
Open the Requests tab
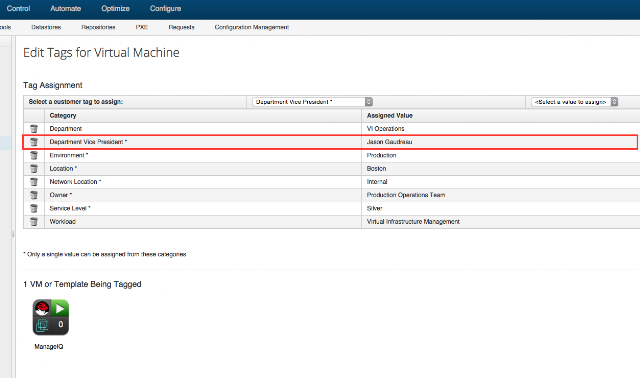pos(182,27)
